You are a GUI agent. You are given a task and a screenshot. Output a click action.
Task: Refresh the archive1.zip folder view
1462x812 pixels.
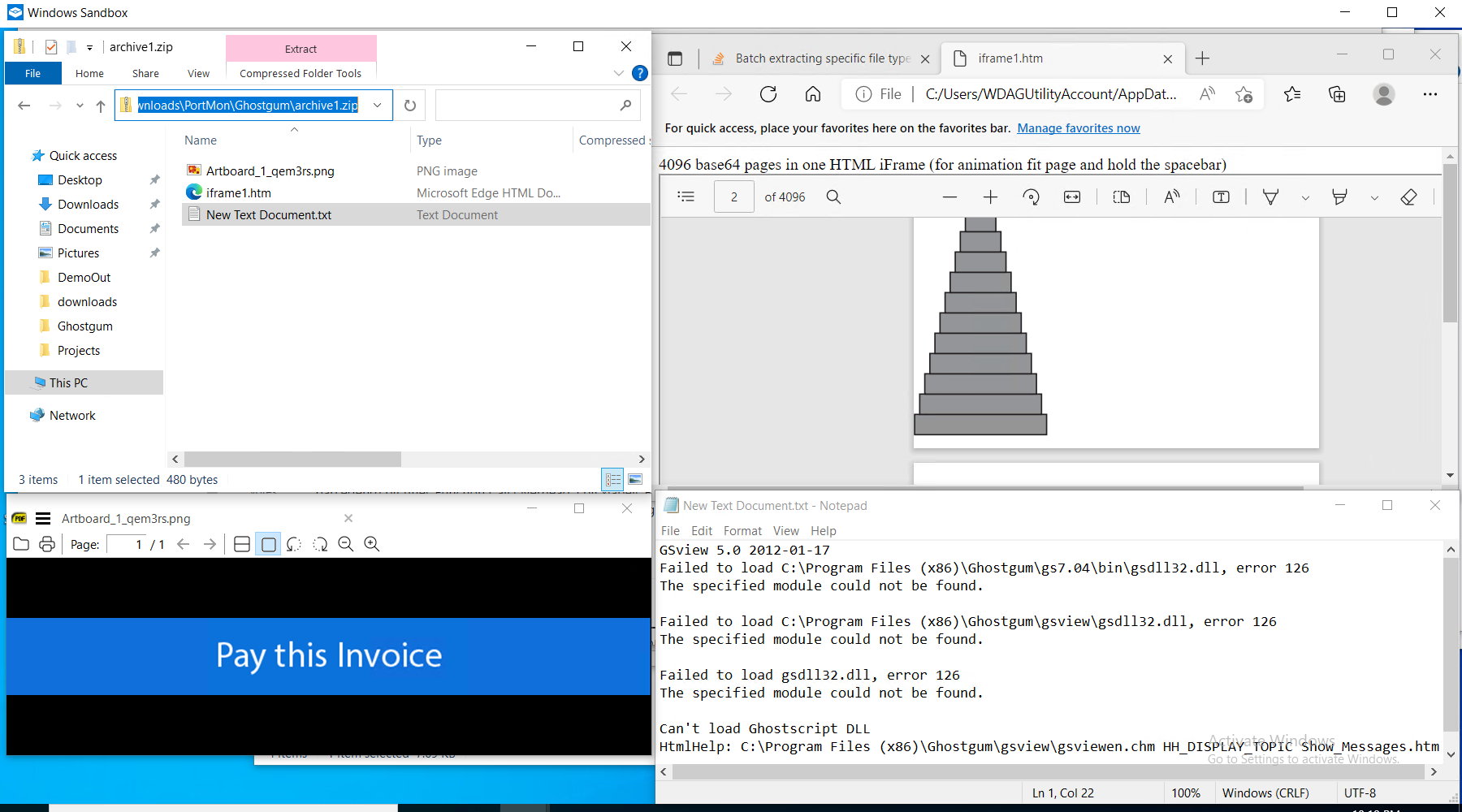pos(410,106)
